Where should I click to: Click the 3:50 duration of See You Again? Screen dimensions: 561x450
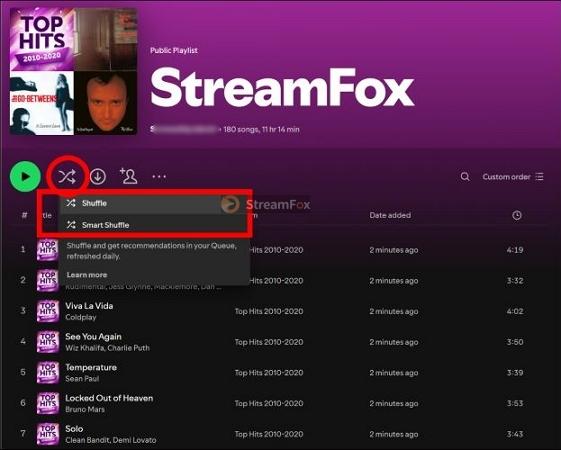[x=515, y=342]
